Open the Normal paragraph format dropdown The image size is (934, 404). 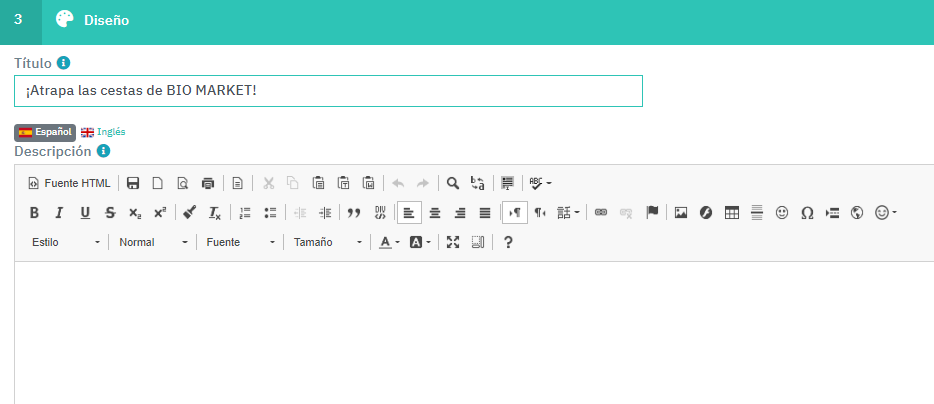pyautogui.click(x=152, y=243)
